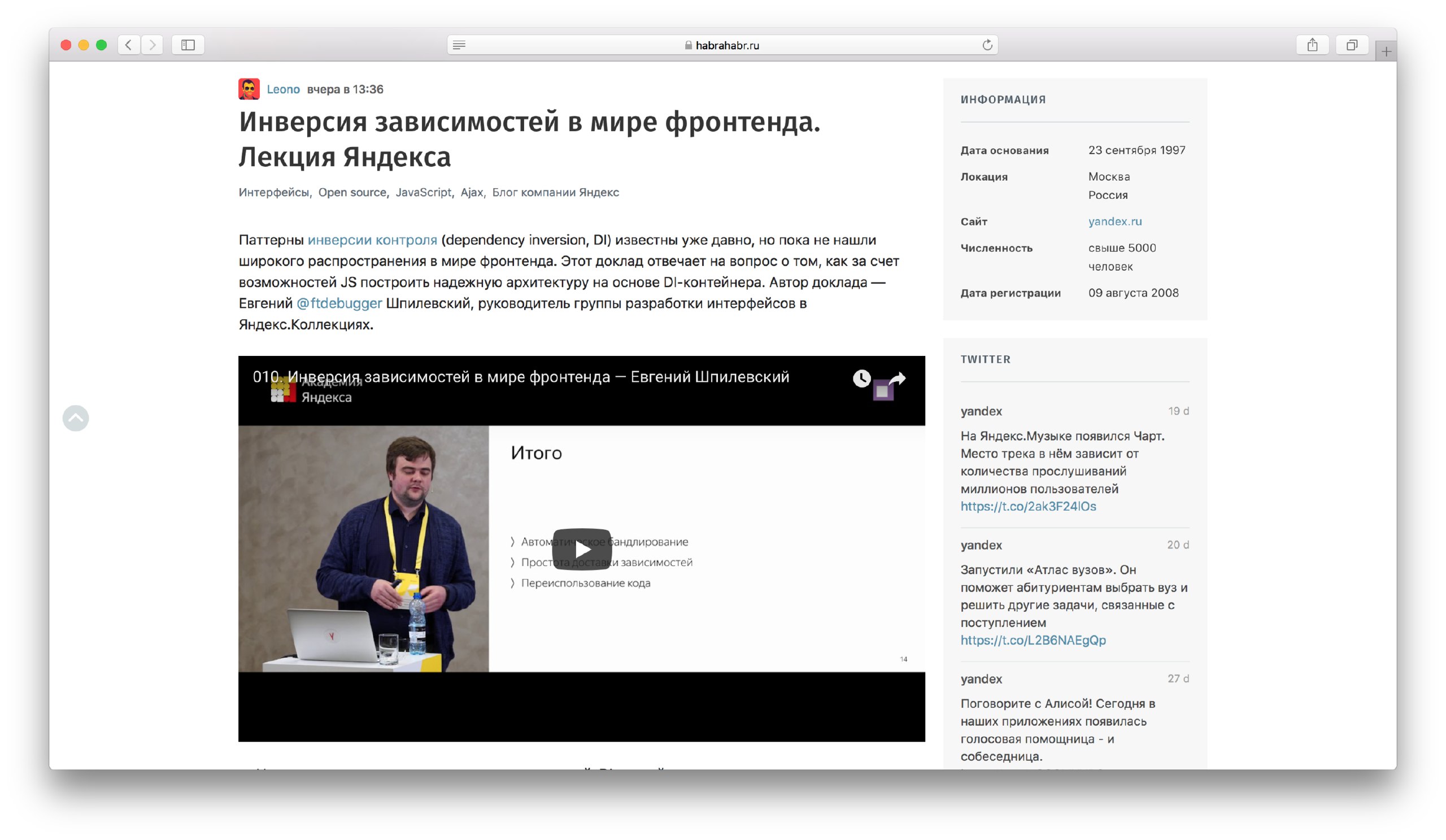The image size is (1446, 840).
Task: Open the Интерфейсы hub link
Action: point(274,192)
